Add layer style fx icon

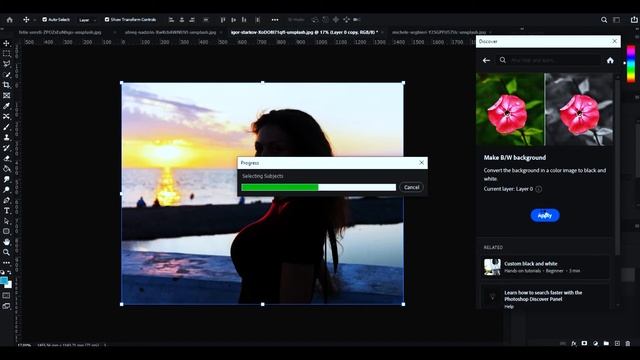(x=574, y=344)
